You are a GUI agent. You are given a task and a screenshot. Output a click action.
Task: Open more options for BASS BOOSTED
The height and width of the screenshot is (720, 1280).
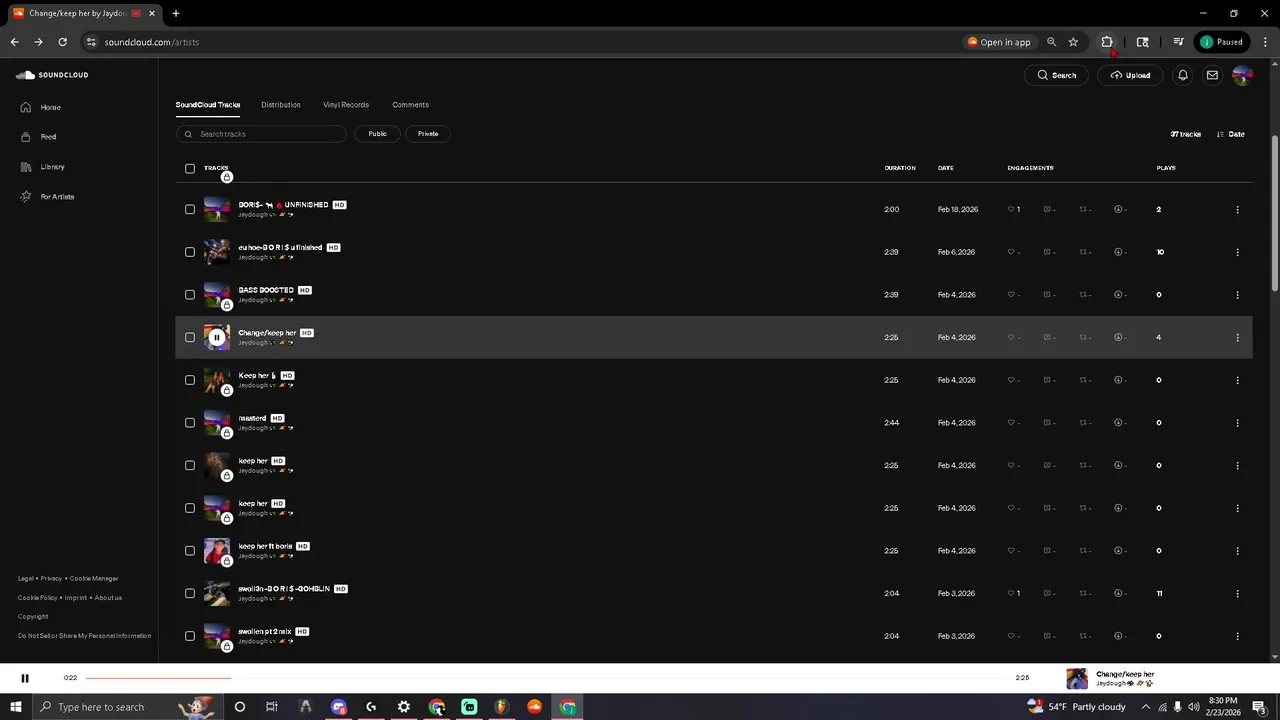click(x=1237, y=295)
